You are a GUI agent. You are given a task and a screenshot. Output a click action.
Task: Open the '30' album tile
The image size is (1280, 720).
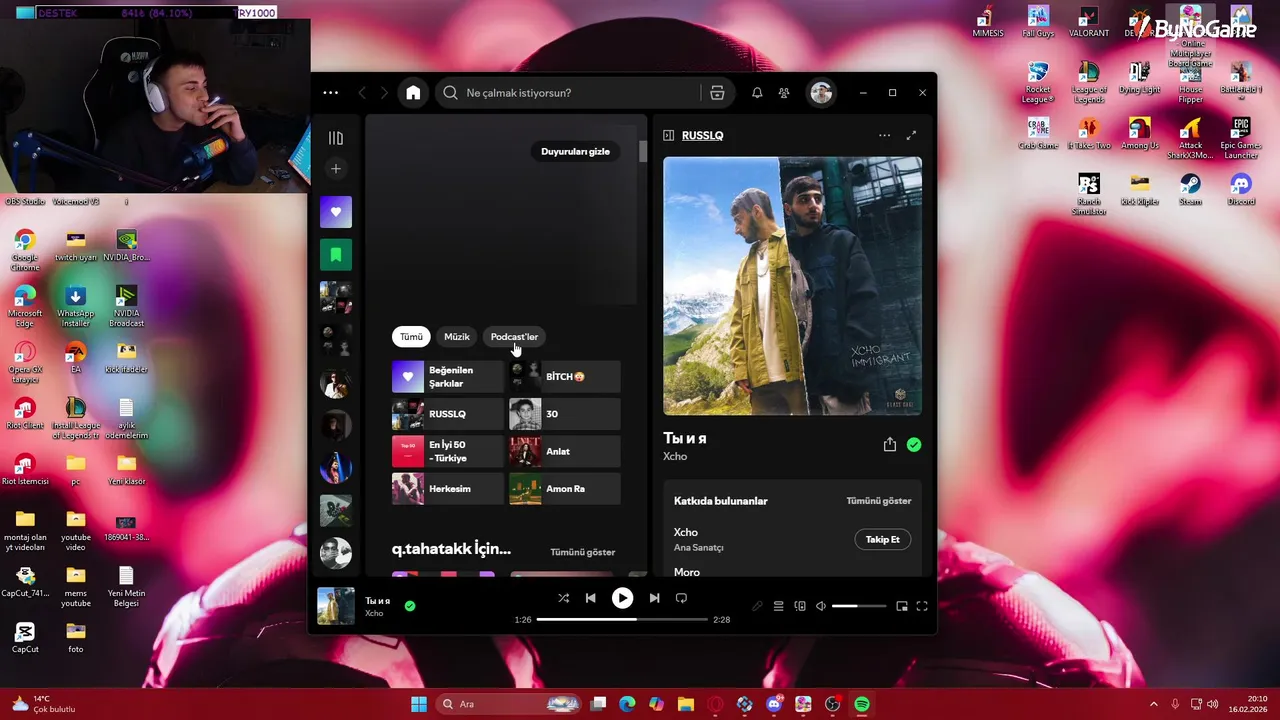[x=564, y=414]
